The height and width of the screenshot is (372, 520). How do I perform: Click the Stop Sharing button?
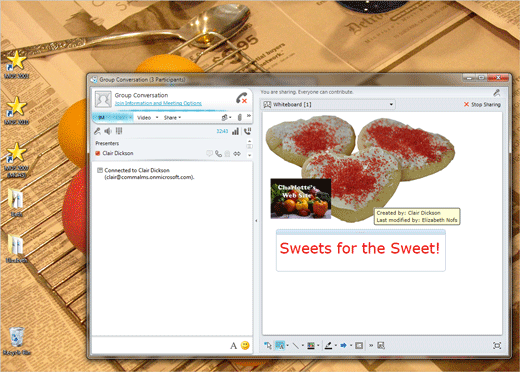coord(482,105)
